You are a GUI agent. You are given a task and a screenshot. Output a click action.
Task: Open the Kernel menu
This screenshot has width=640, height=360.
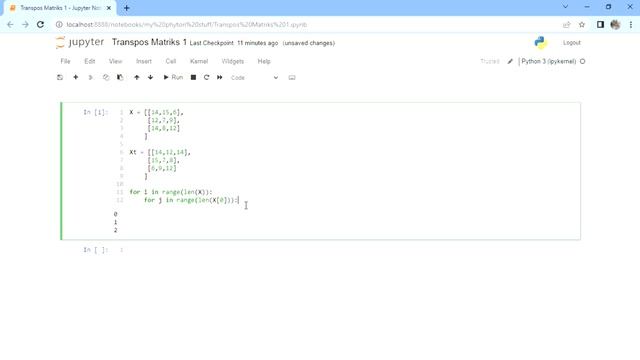pos(199,61)
